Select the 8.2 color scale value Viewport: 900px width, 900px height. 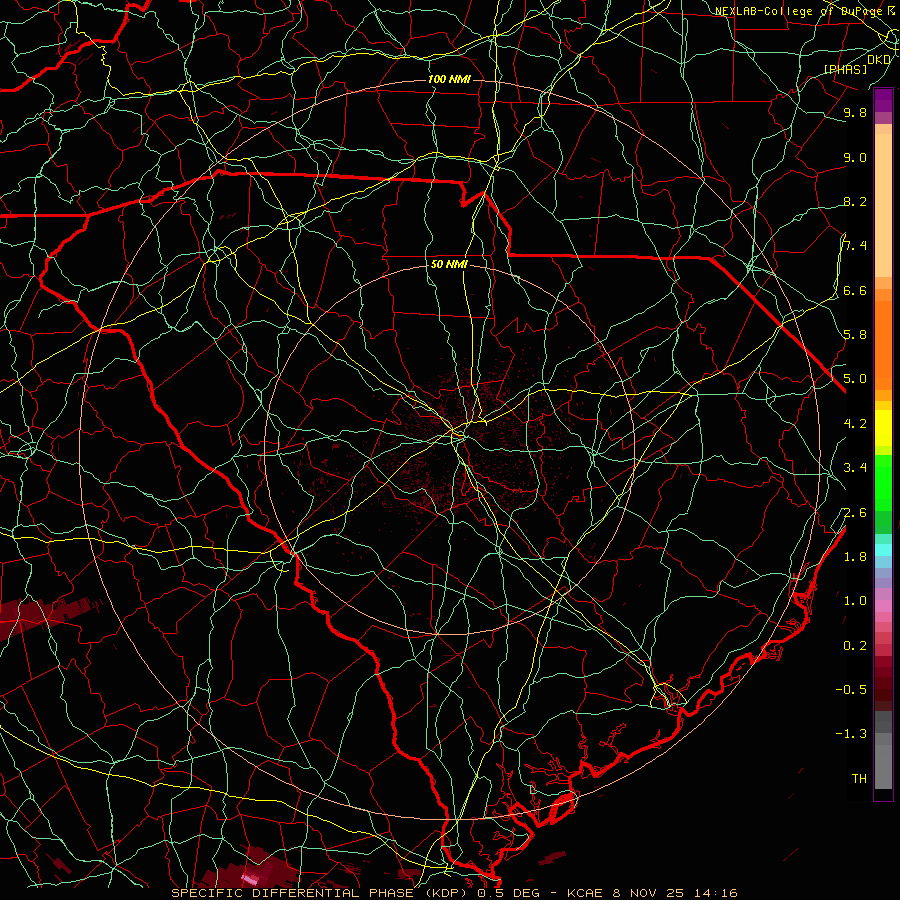pyautogui.click(x=855, y=201)
